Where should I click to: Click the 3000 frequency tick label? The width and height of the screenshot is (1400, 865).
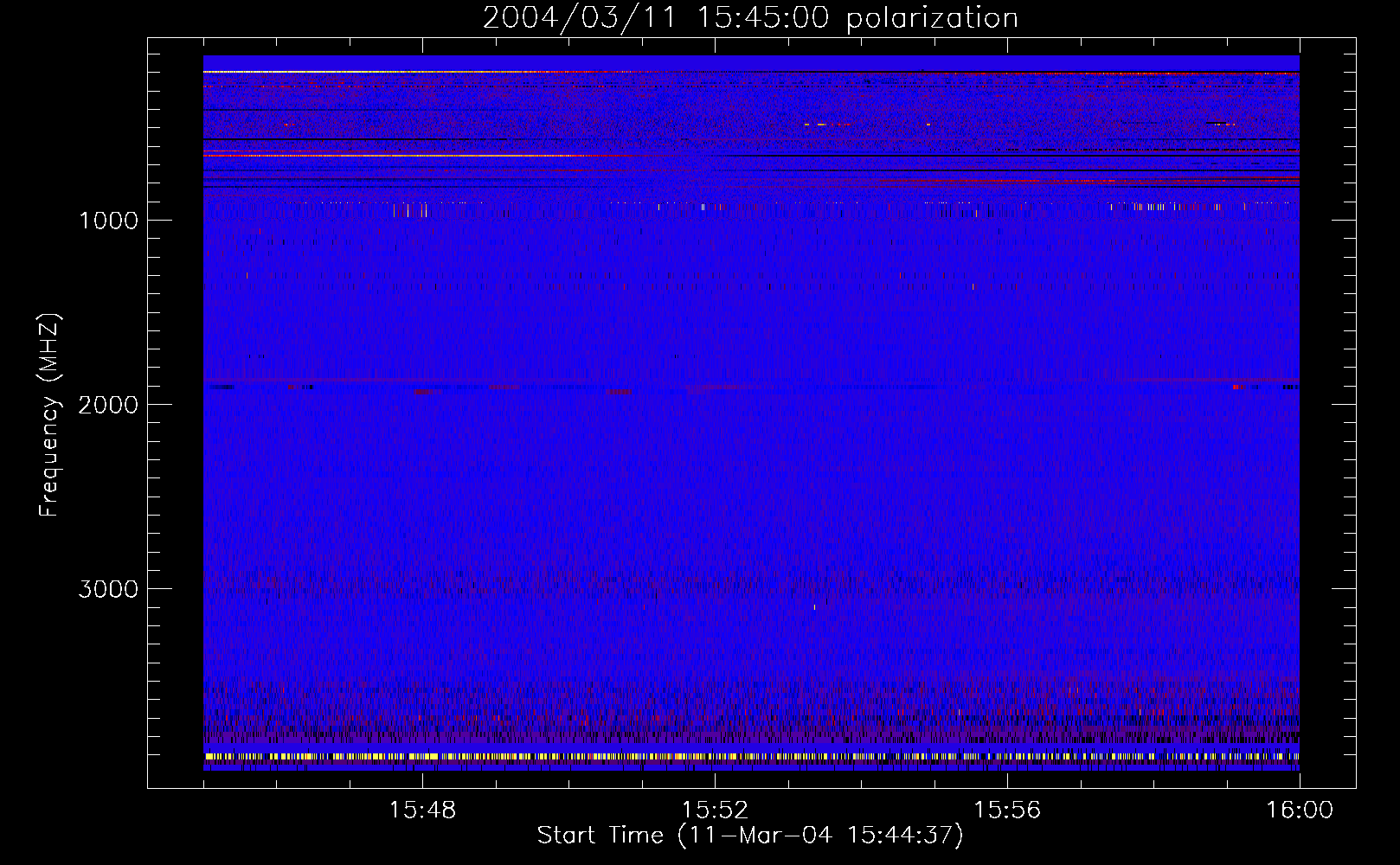pyautogui.click(x=108, y=589)
